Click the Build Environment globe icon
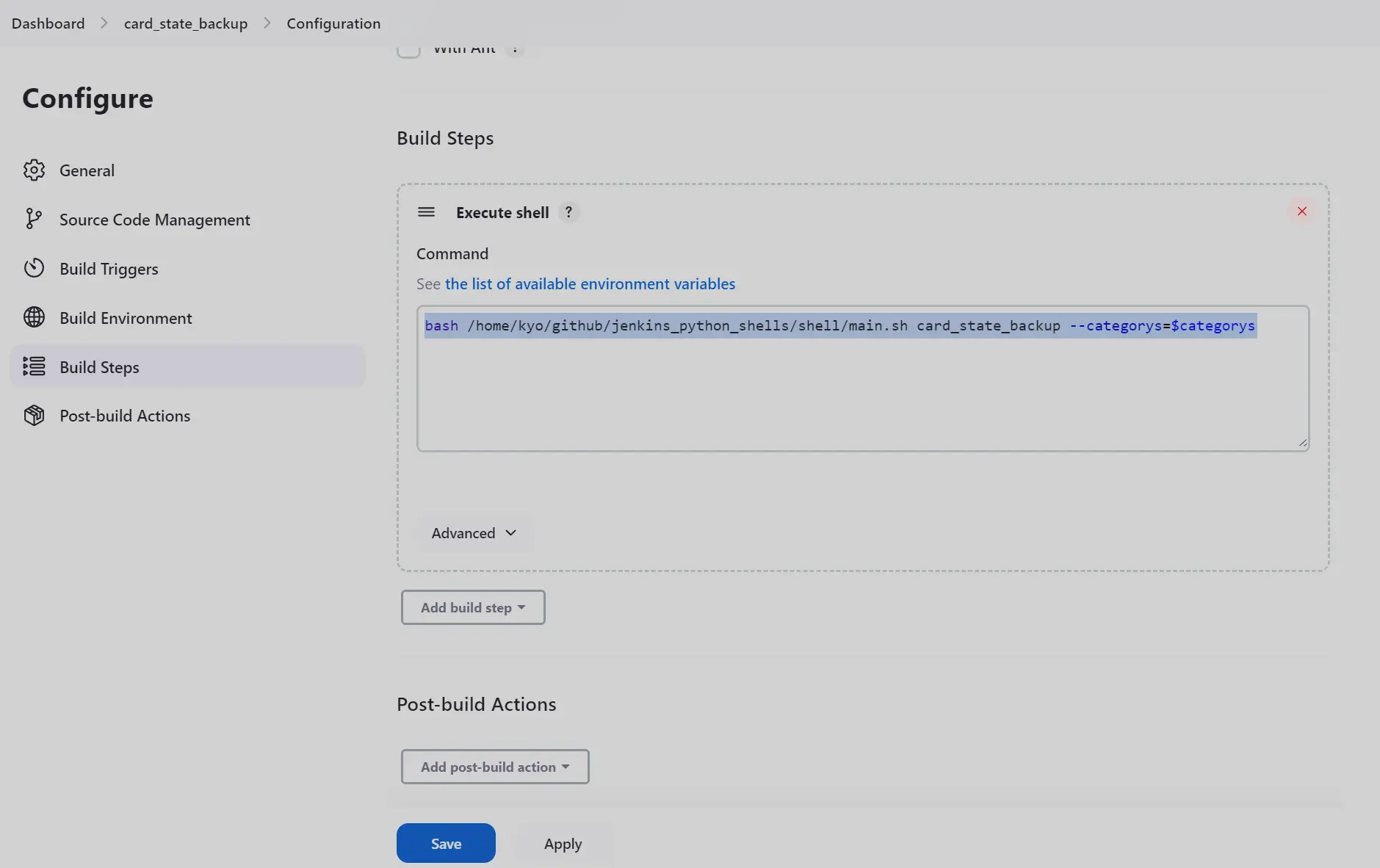Viewport: 1380px width, 868px height. (34, 317)
